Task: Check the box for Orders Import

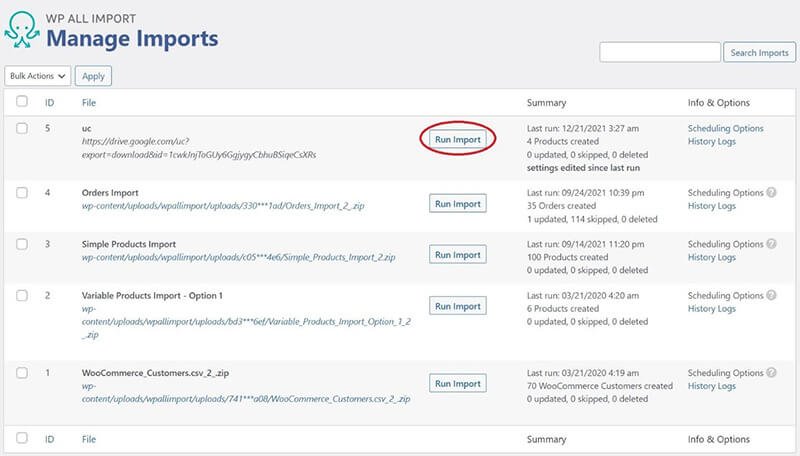Action: [x=22, y=192]
